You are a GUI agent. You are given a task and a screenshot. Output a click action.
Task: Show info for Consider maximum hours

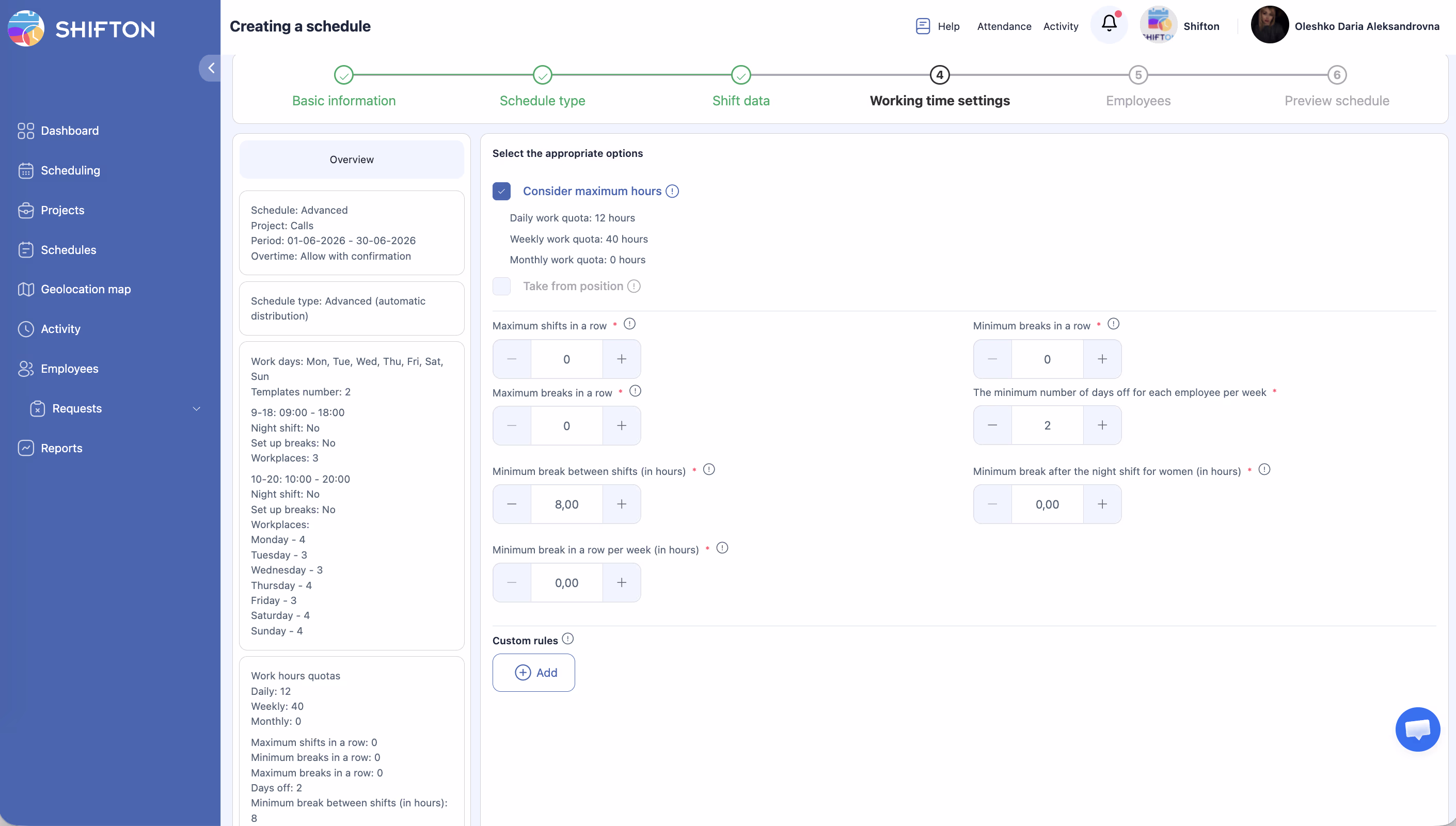[672, 191]
